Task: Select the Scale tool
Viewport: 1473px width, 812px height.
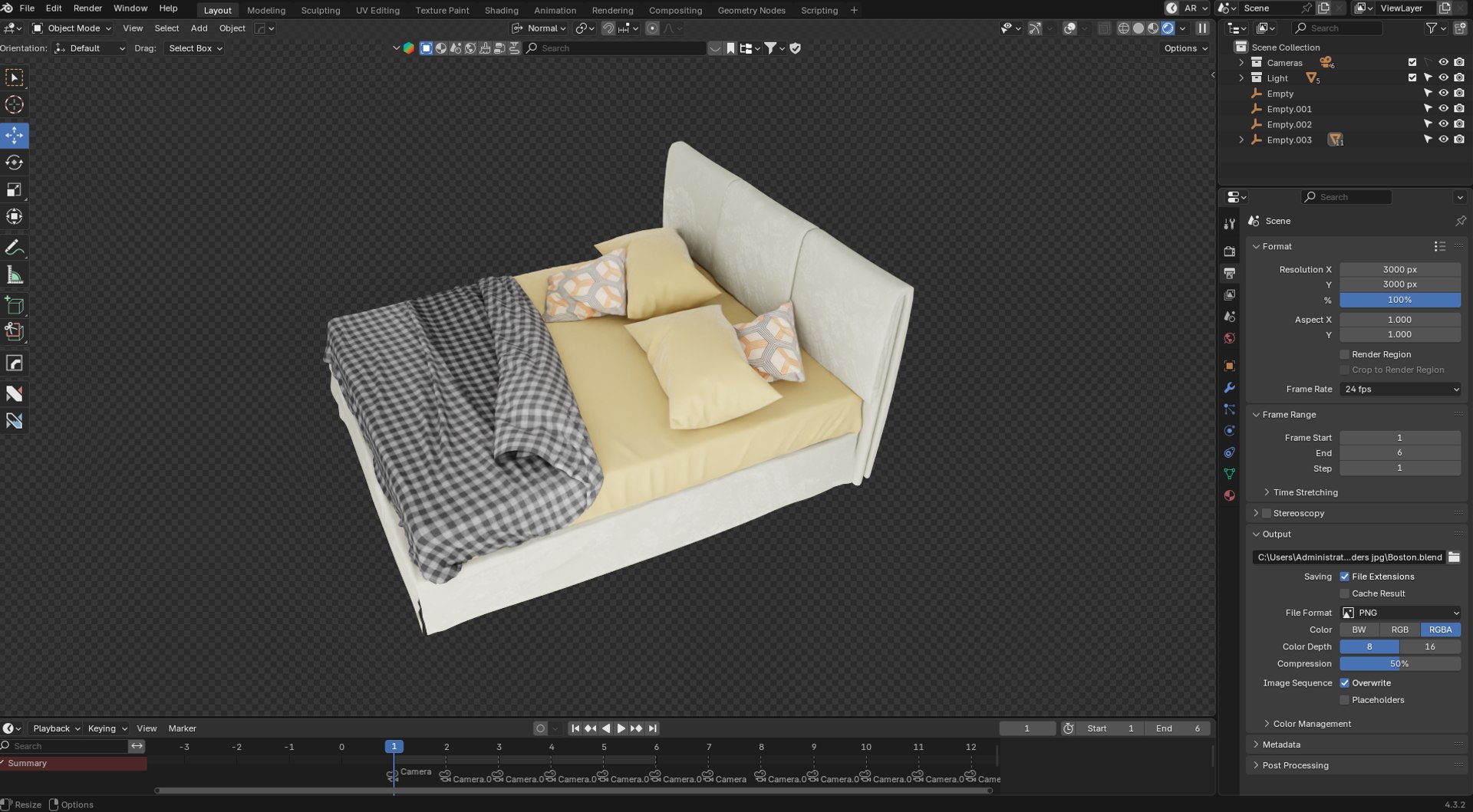Action: pos(14,189)
